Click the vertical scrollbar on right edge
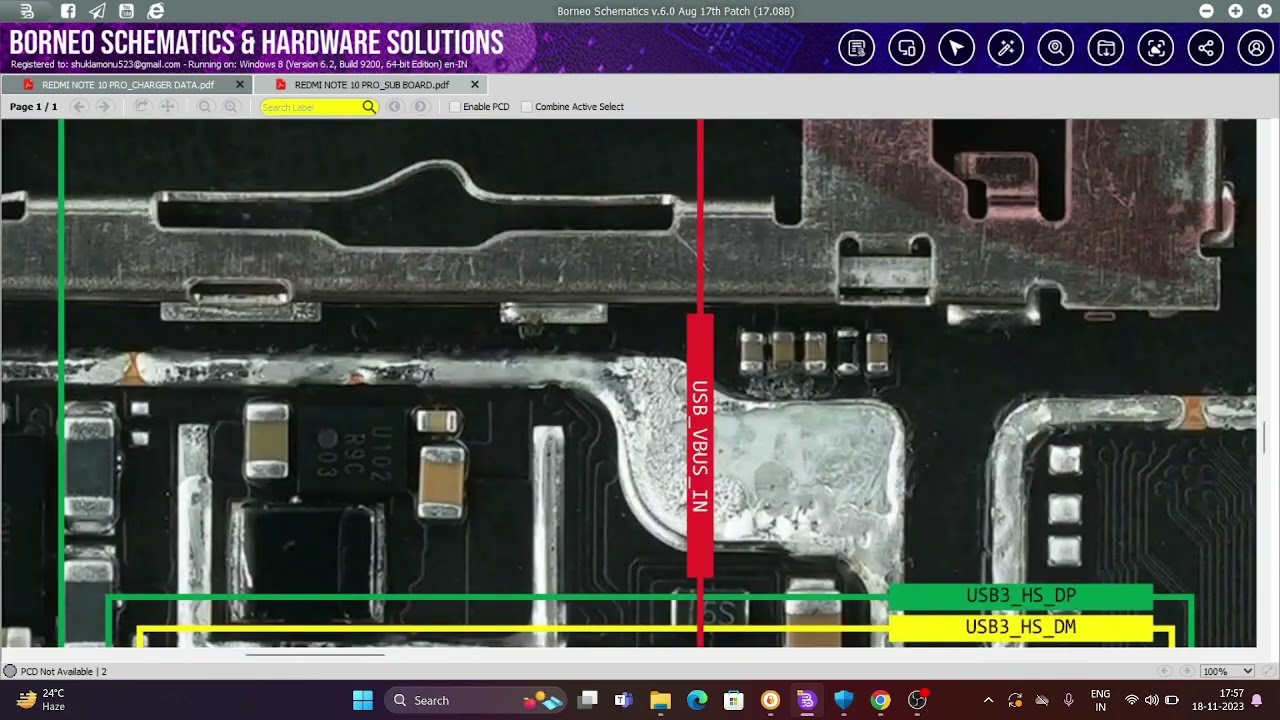The width and height of the screenshot is (1280, 720). (x=1266, y=437)
